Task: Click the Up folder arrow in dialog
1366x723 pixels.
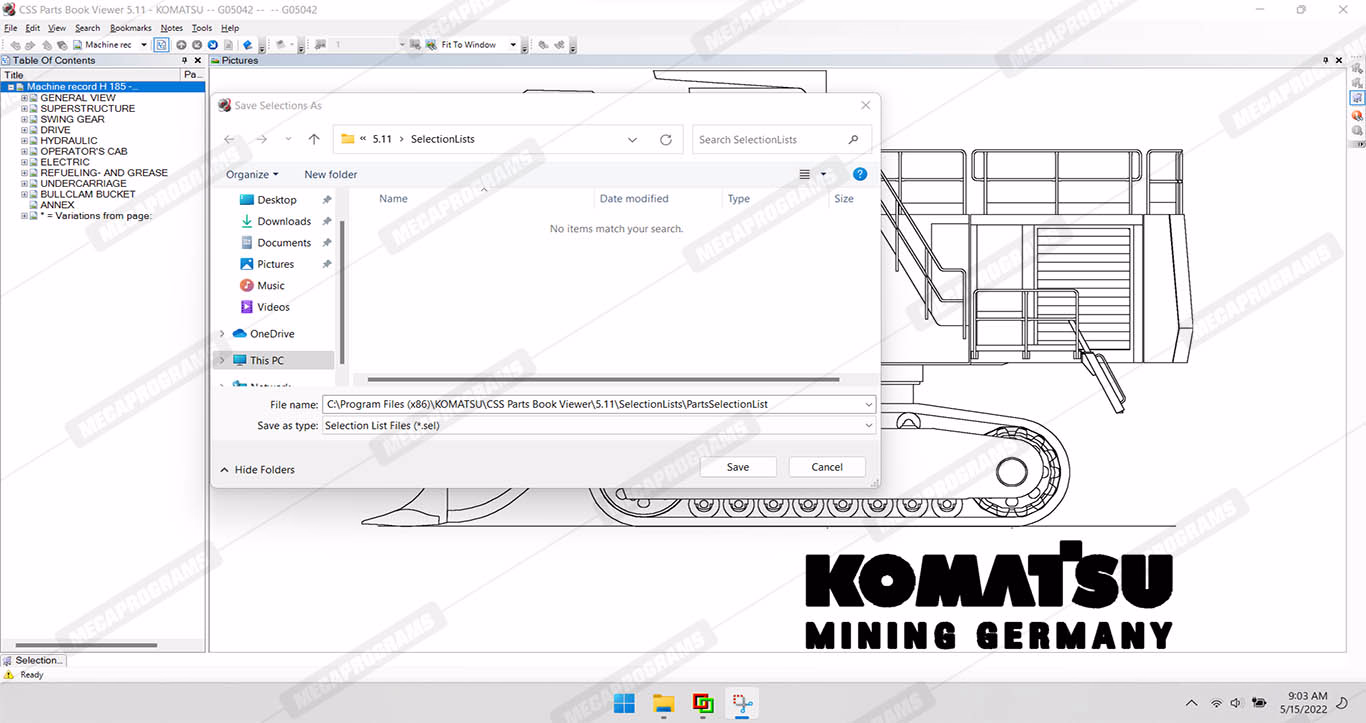Action: [314, 140]
